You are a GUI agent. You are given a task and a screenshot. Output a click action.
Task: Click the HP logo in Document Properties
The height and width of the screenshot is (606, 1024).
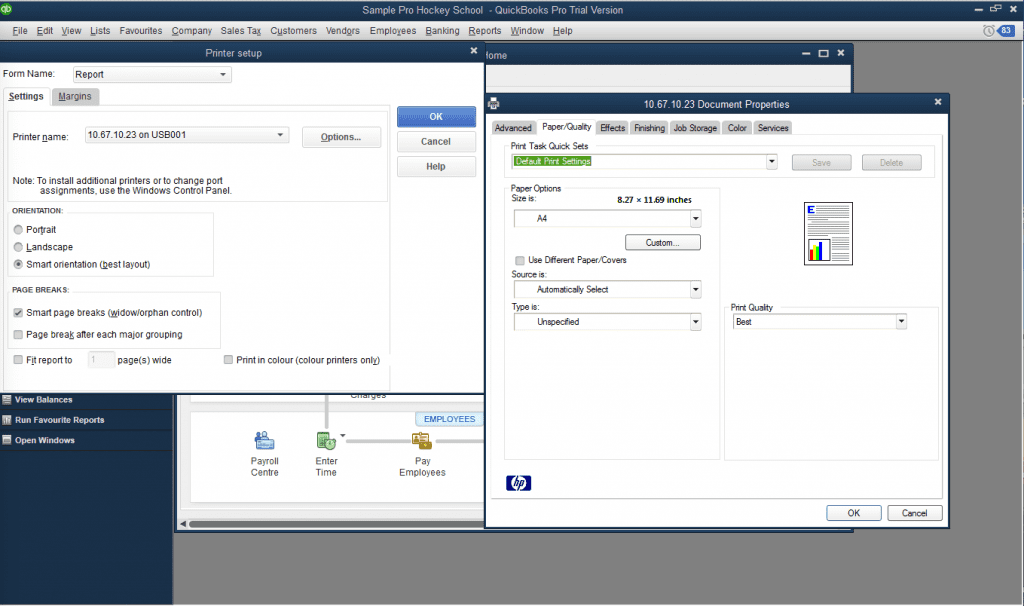point(517,482)
